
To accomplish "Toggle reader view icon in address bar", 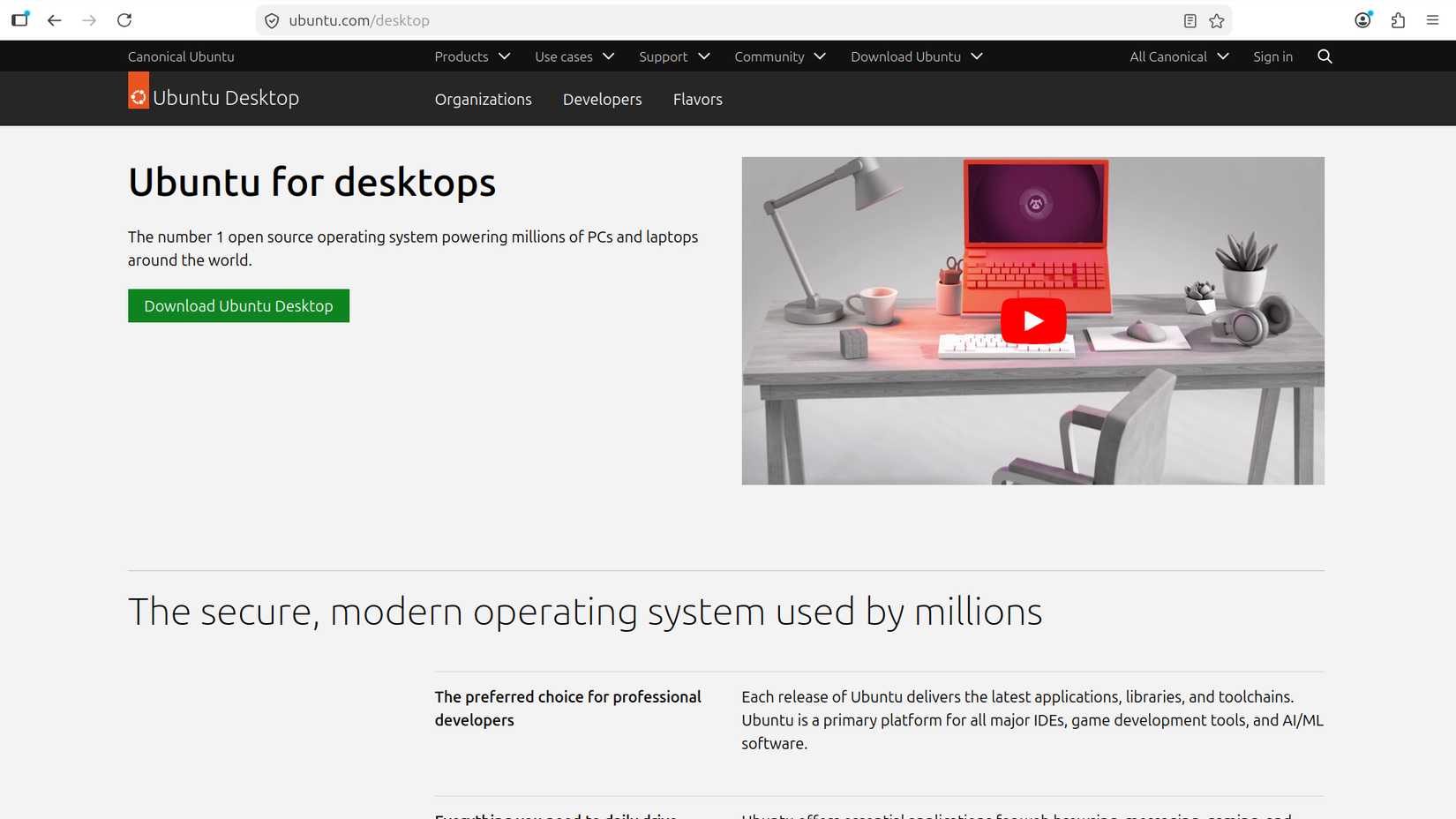I will pyautogui.click(x=1190, y=20).
